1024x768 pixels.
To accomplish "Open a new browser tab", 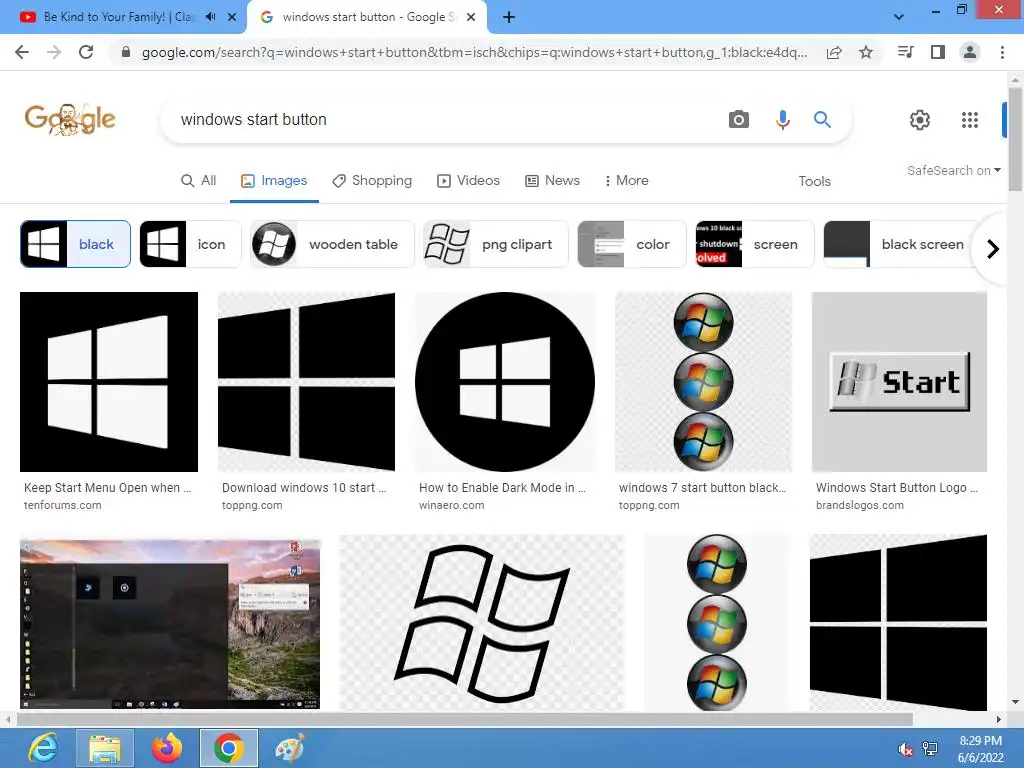I will tap(509, 17).
